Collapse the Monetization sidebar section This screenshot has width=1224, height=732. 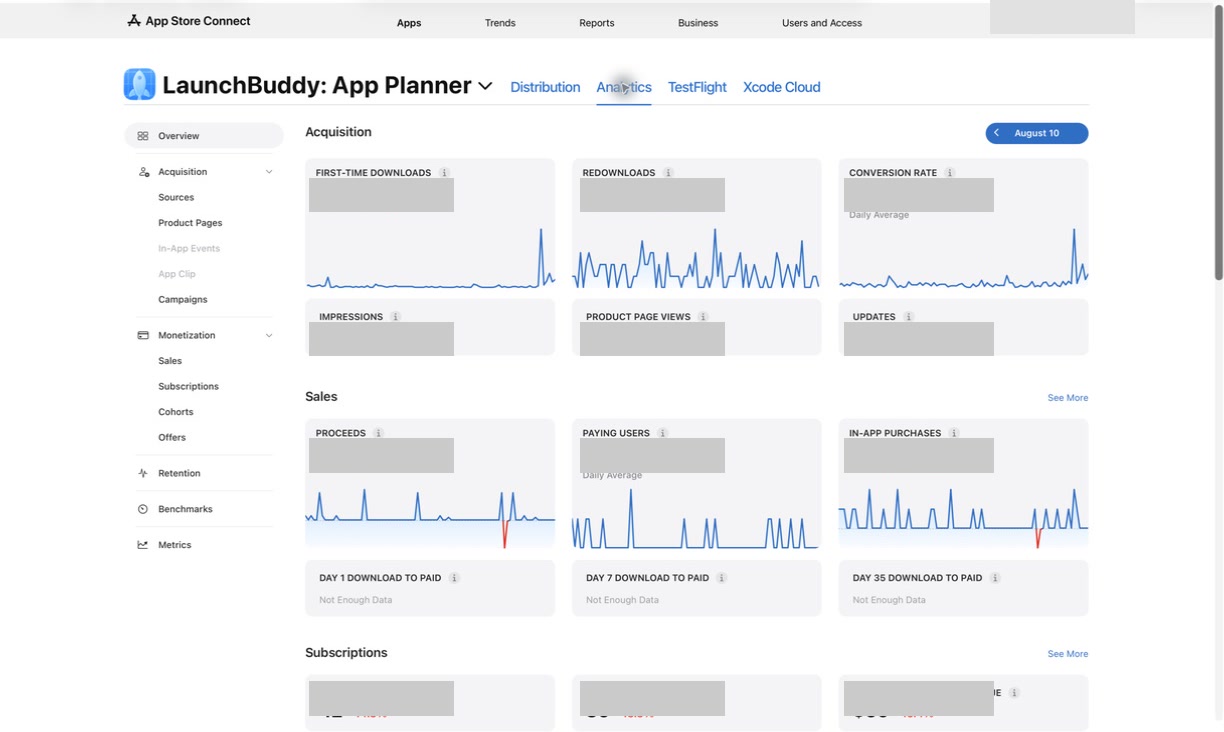(x=269, y=336)
